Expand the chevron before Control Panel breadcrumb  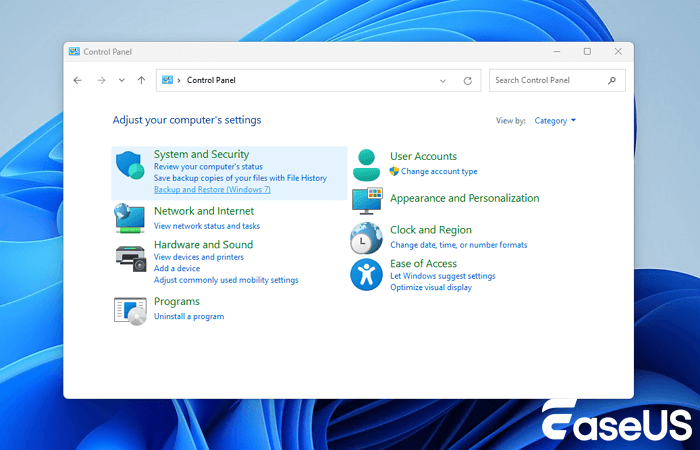click(x=179, y=80)
